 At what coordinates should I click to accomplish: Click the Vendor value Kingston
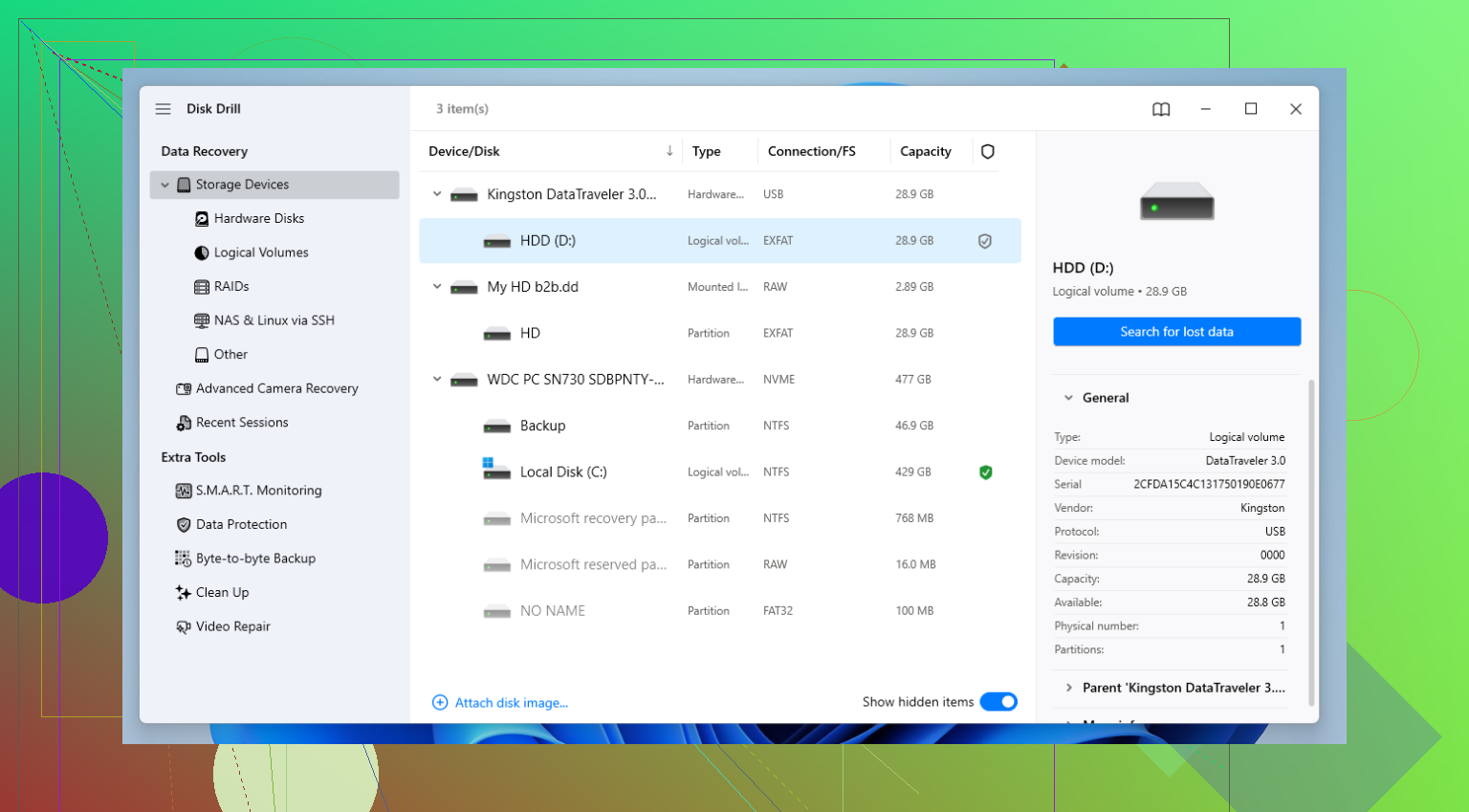point(1262,509)
